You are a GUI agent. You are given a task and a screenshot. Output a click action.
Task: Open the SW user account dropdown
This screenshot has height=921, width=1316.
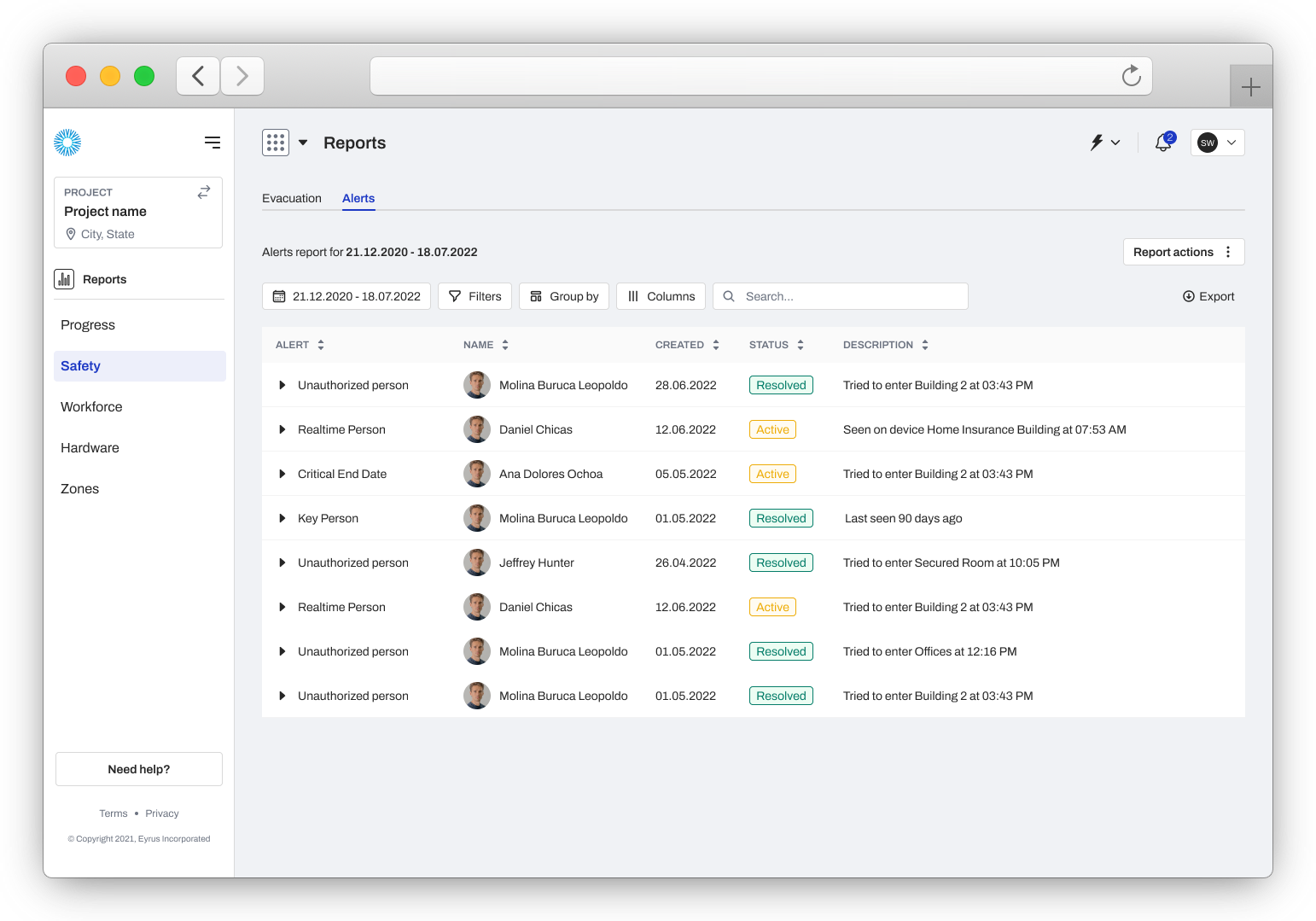click(x=1217, y=143)
